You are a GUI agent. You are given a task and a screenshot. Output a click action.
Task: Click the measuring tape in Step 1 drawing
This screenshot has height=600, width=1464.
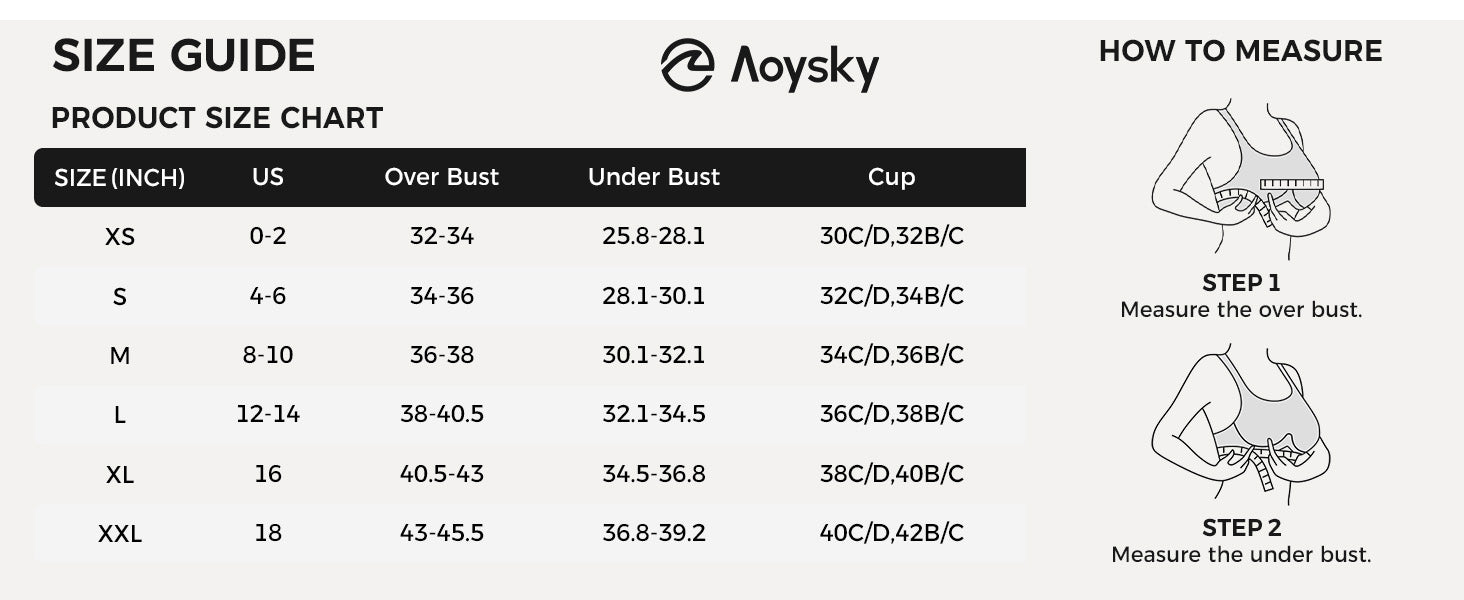coord(1291,184)
